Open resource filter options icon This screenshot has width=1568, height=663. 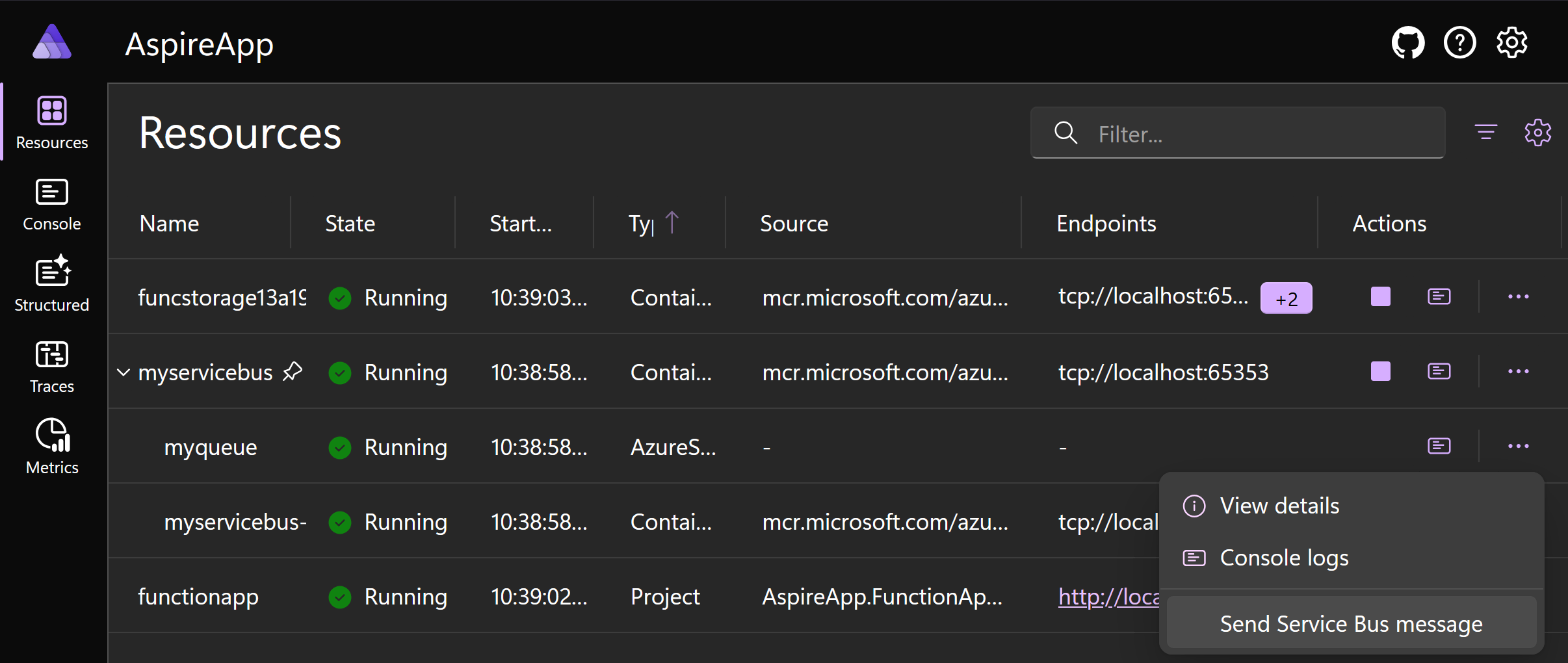pos(1485,133)
